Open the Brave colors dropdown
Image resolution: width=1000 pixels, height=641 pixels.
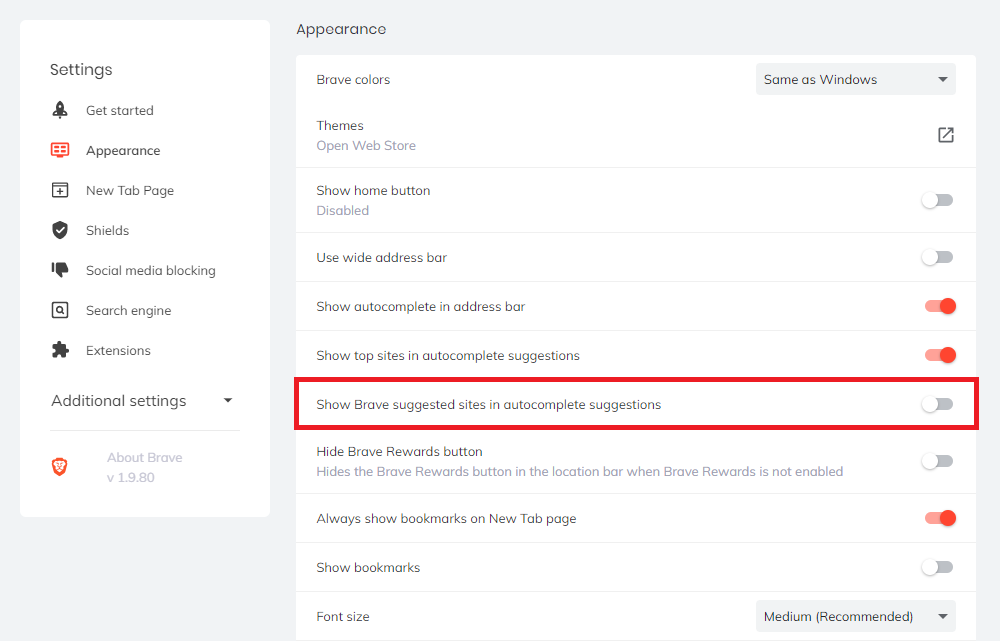(855, 79)
